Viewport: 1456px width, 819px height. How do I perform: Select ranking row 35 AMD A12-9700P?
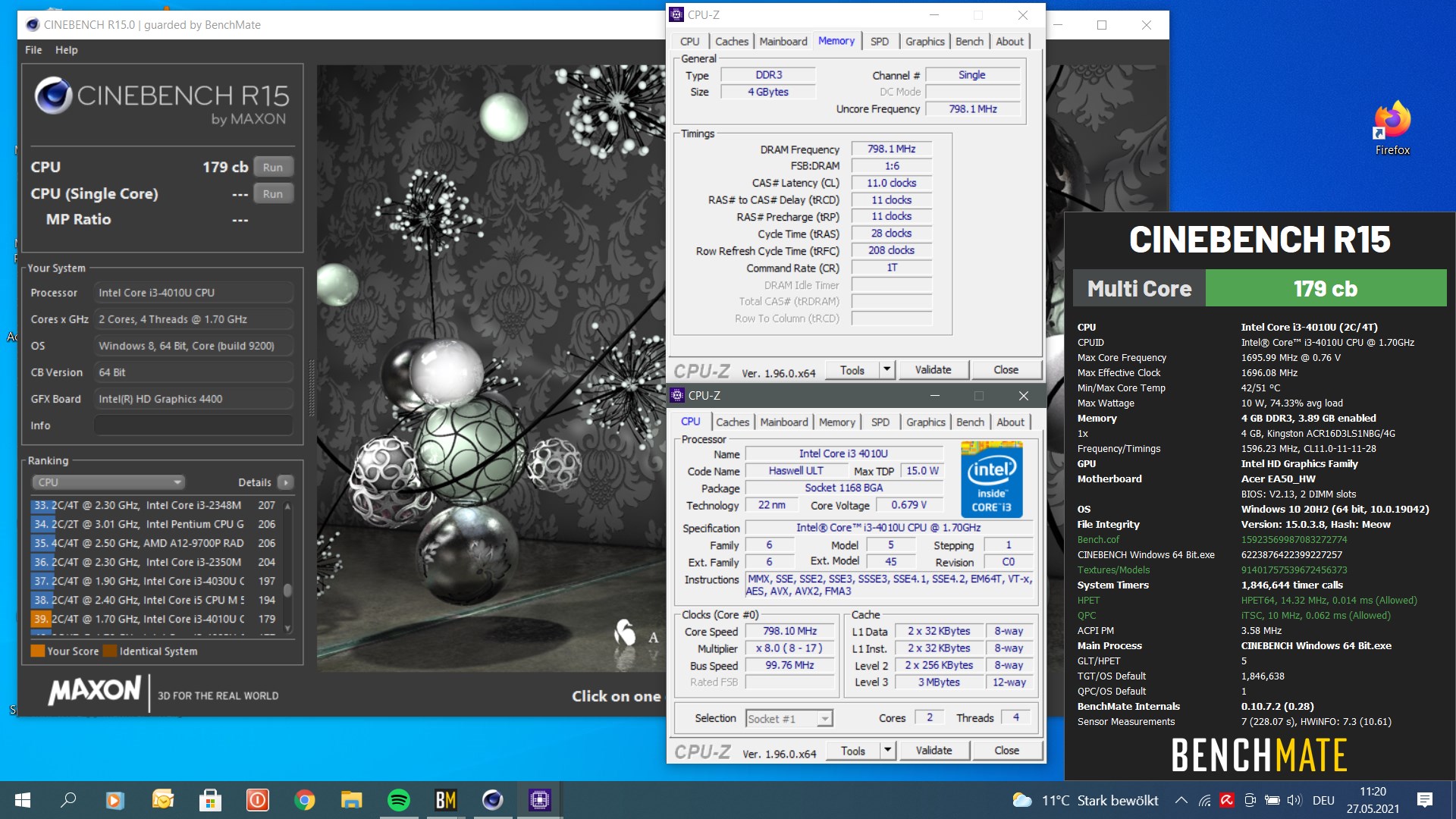(x=155, y=543)
